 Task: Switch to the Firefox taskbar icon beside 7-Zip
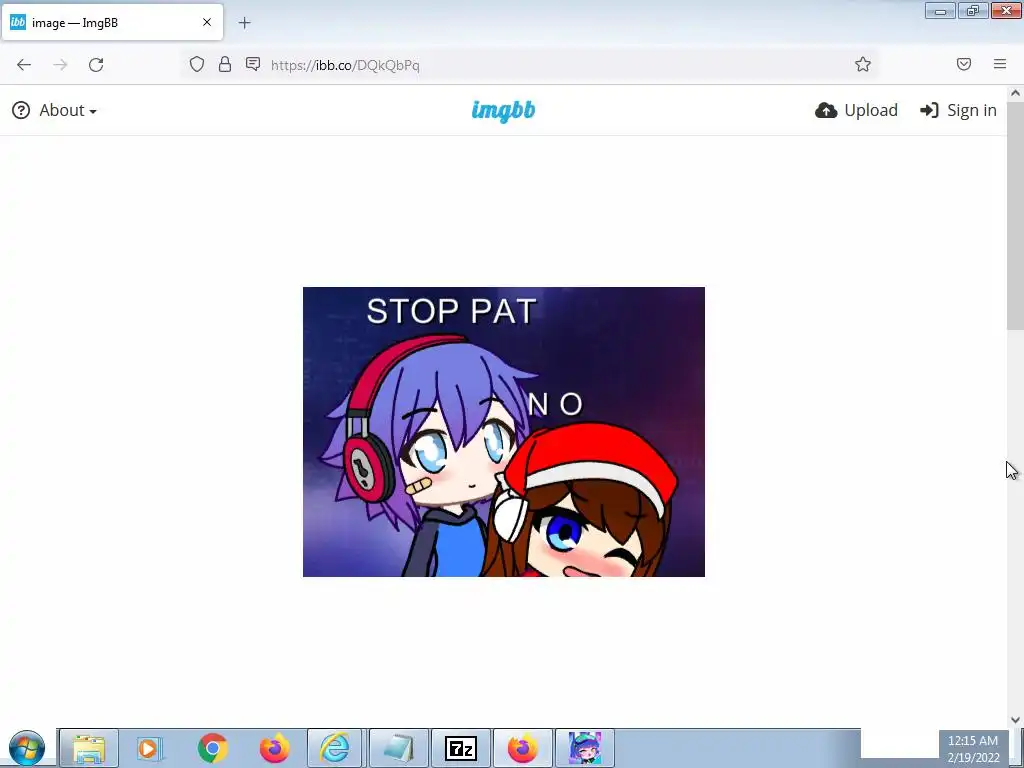(x=523, y=748)
